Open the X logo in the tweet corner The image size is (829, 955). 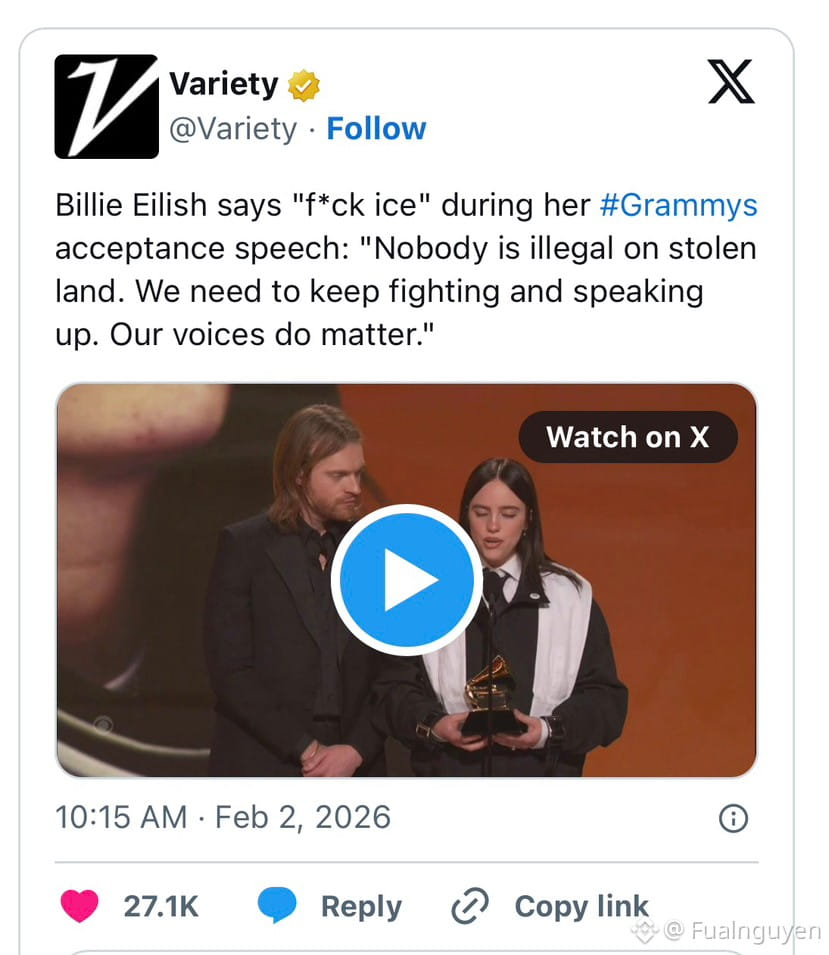click(731, 81)
